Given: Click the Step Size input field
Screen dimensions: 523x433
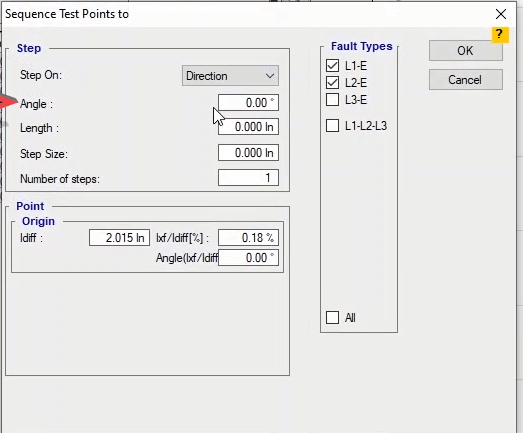Looking at the screenshot, I should tap(248, 153).
